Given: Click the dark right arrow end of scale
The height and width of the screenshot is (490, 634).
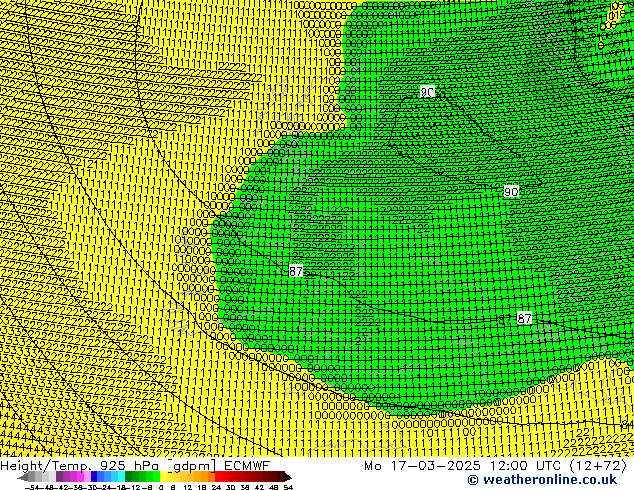Looking at the screenshot, I should click(288, 478).
